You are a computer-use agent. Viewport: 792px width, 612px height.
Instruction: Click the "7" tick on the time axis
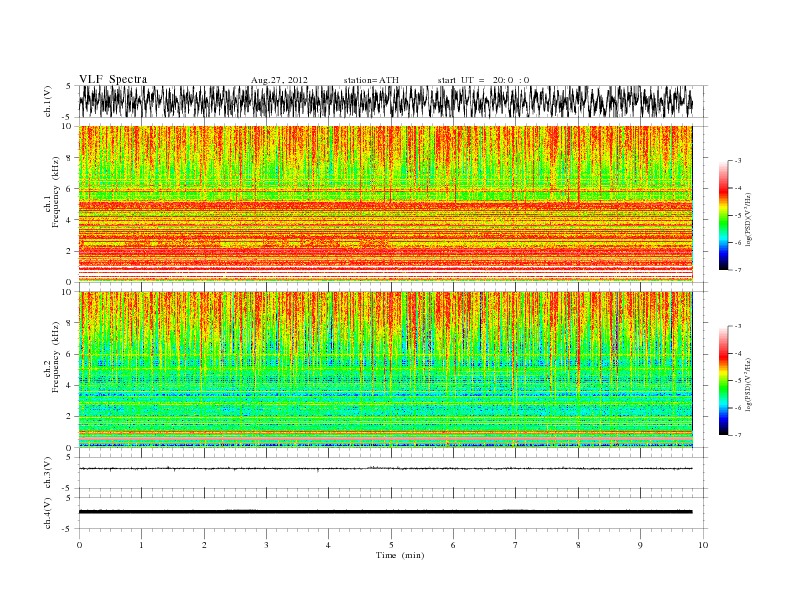click(516, 545)
